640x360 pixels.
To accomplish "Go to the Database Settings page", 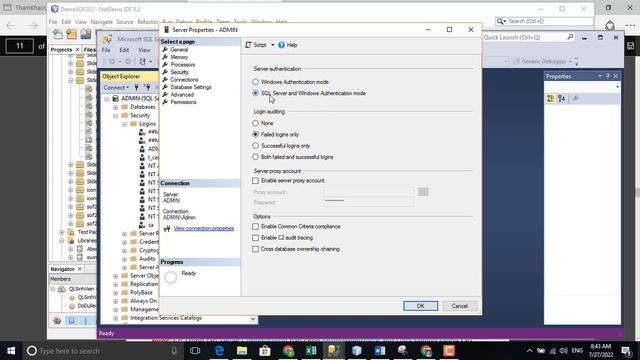I will 191,87.
